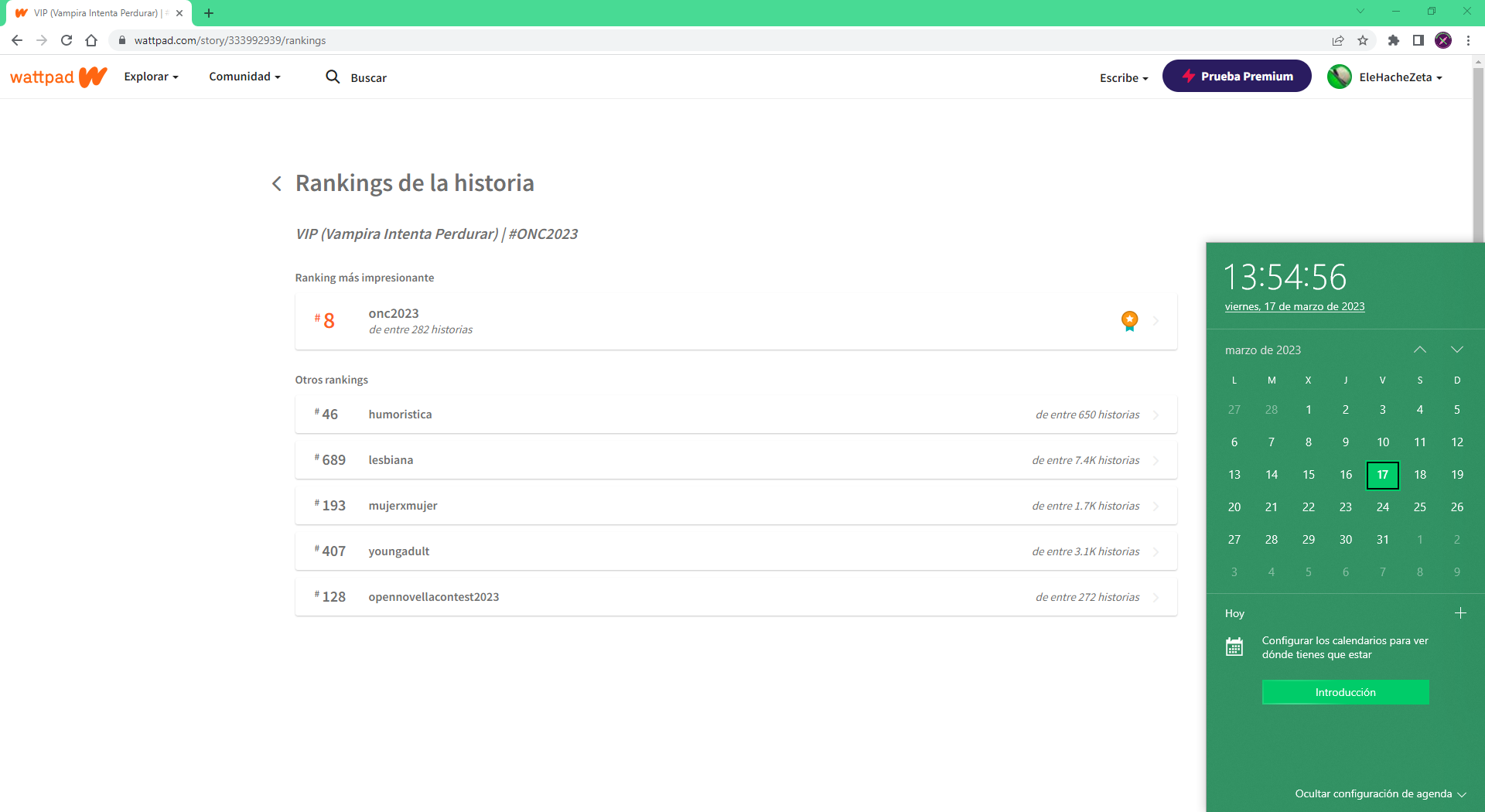Viewport: 1485px width, 812px height.
Task: Select day 17 in the calendar
Action: coord(1383,475)
